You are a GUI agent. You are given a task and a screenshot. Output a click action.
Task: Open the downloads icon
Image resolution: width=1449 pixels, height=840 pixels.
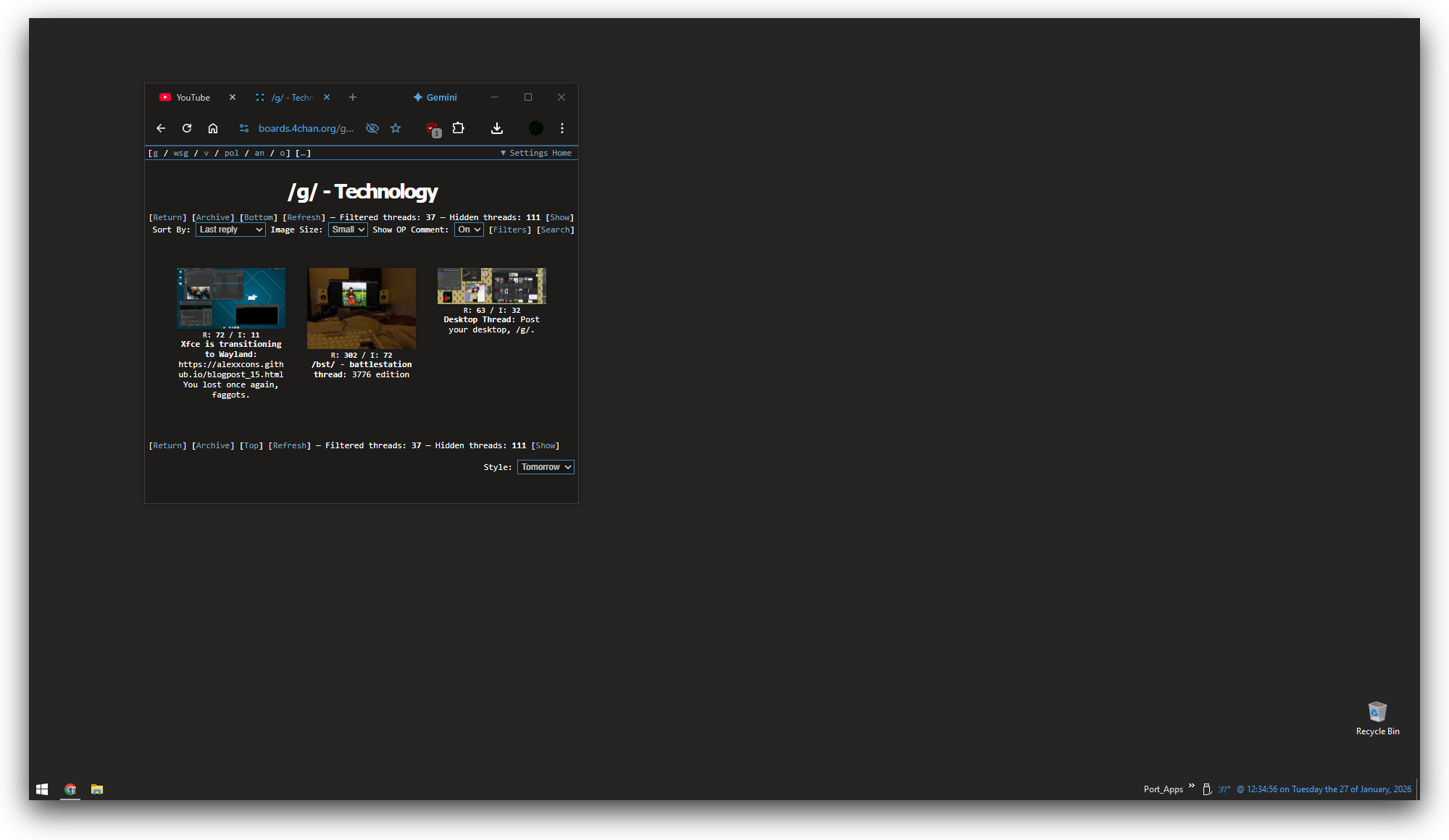(497, 128)
